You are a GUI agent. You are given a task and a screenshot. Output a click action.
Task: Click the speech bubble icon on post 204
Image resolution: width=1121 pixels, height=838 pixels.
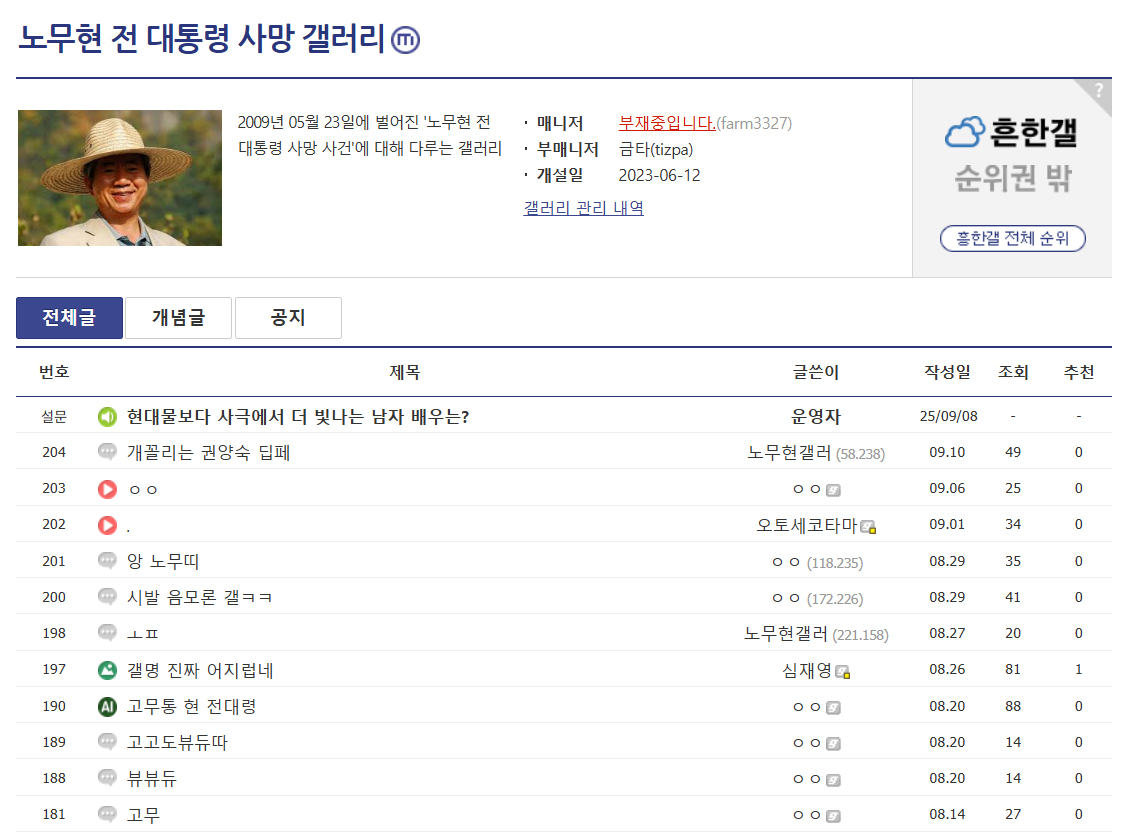(107, 452)
